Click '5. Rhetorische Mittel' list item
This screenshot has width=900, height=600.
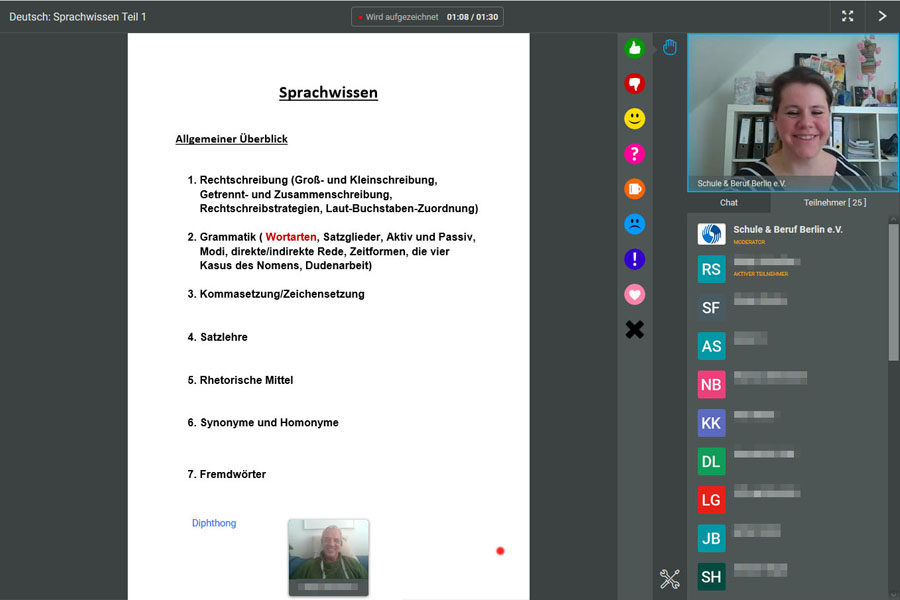[240, 380]
